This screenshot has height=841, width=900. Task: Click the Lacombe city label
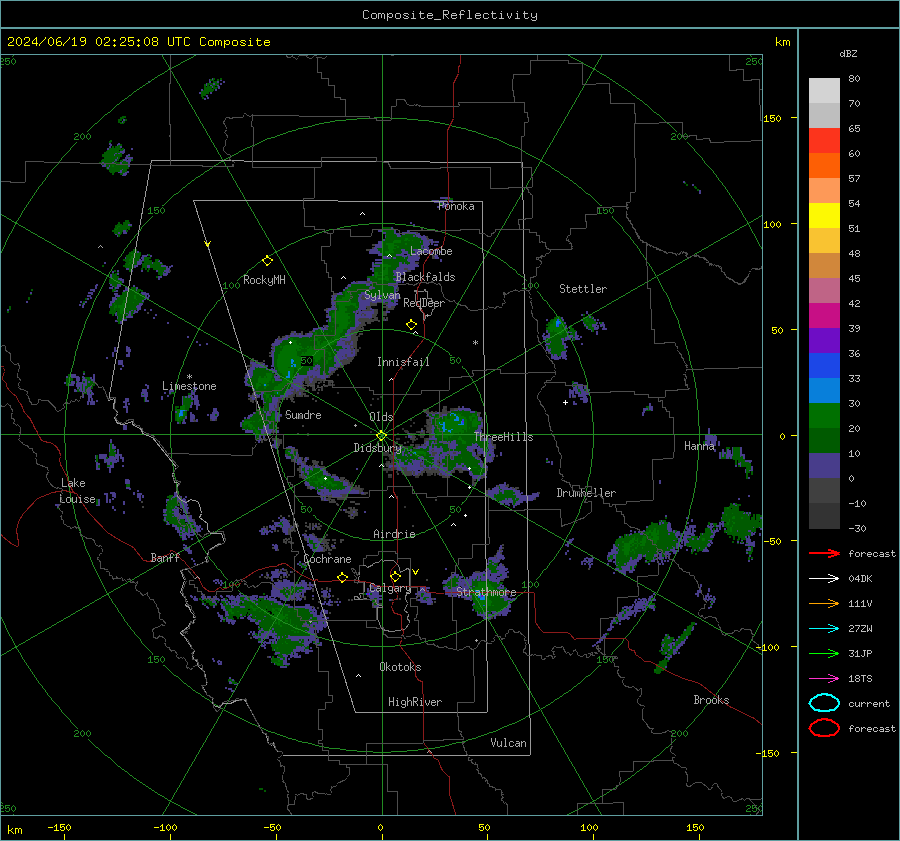(431, 251)
